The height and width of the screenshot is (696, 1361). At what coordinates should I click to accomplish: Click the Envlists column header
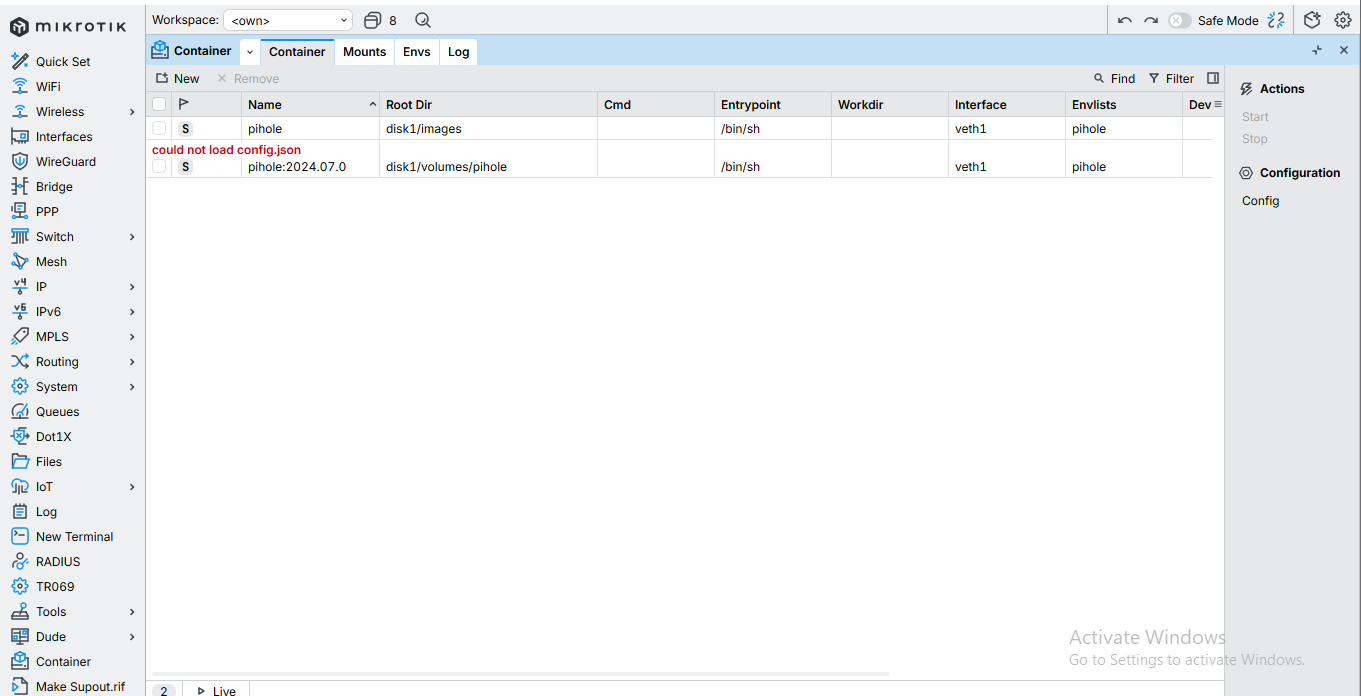[1124, 104]
